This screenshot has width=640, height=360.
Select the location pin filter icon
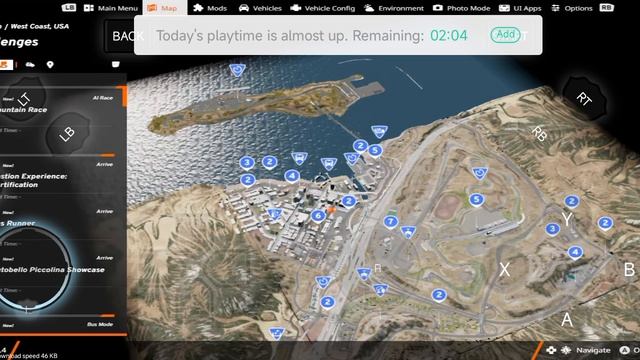50,64
